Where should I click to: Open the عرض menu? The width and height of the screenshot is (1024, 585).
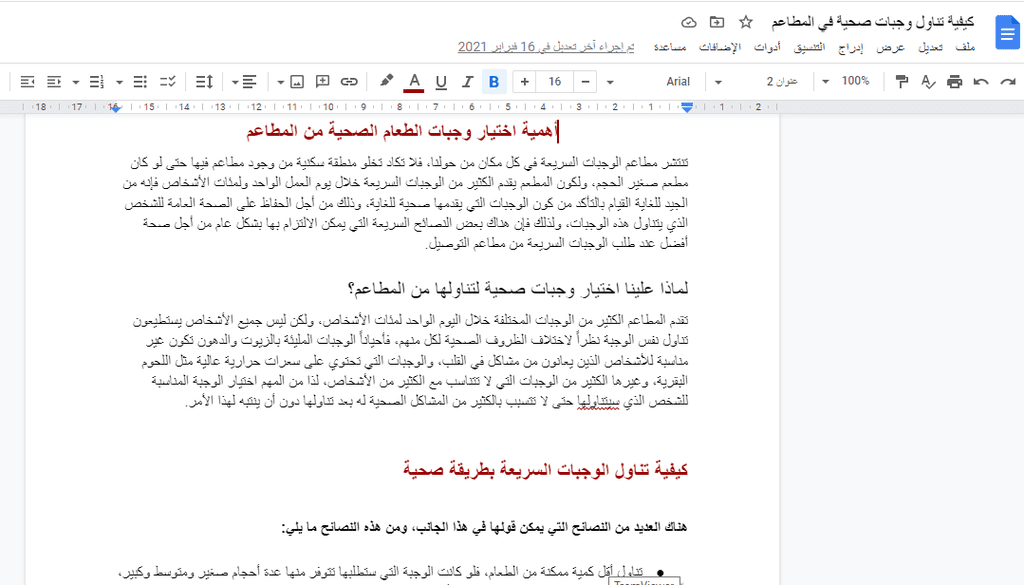point(890,47)
